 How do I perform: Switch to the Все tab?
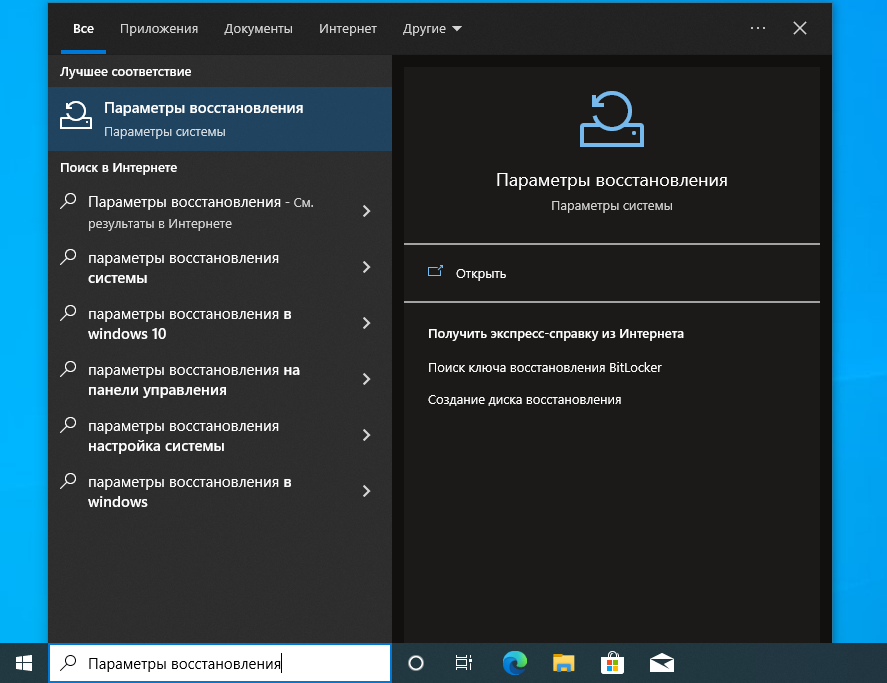[x=83, y=29]
